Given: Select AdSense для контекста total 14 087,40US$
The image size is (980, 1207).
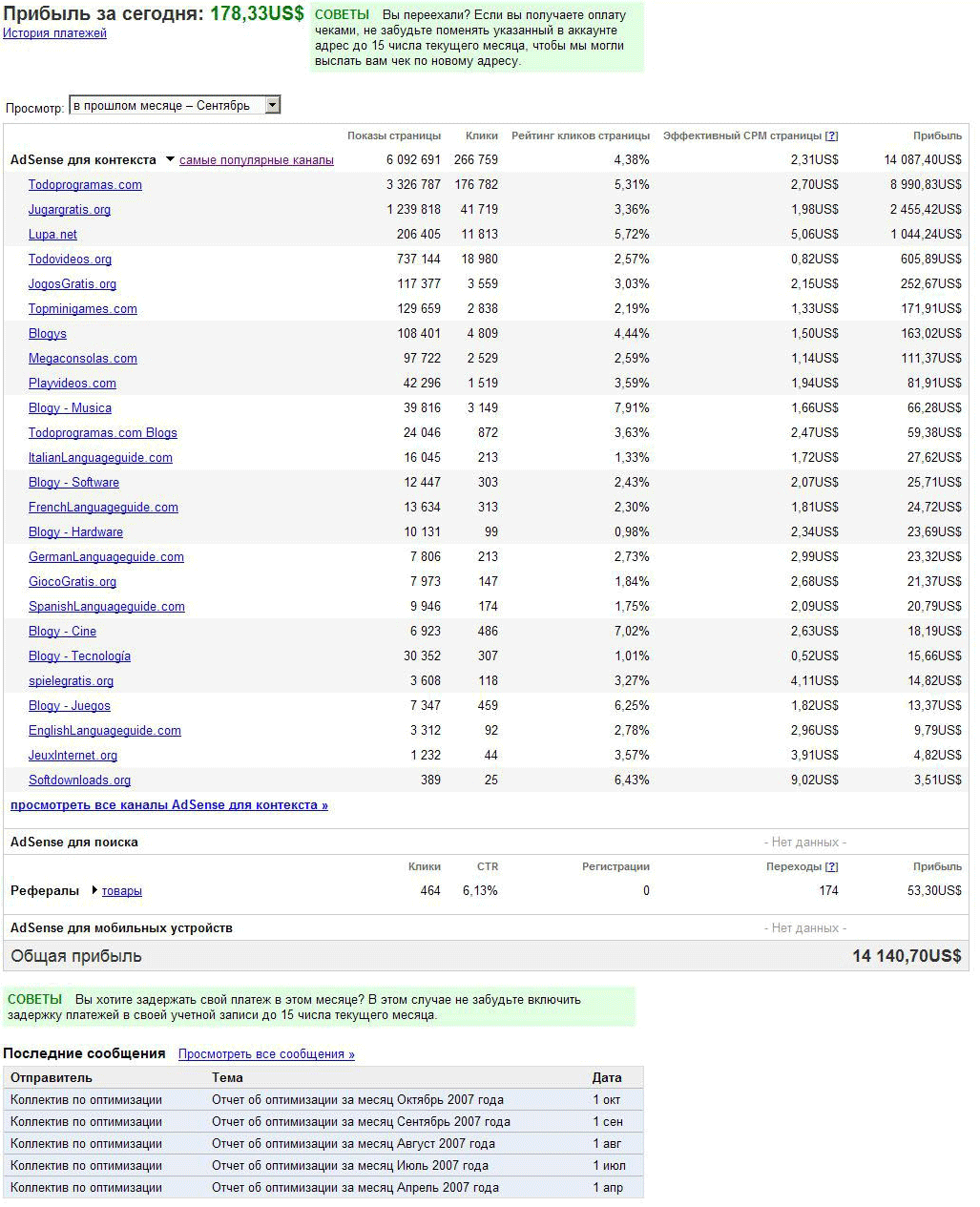Looking at the screenshot, I should 923,160.
